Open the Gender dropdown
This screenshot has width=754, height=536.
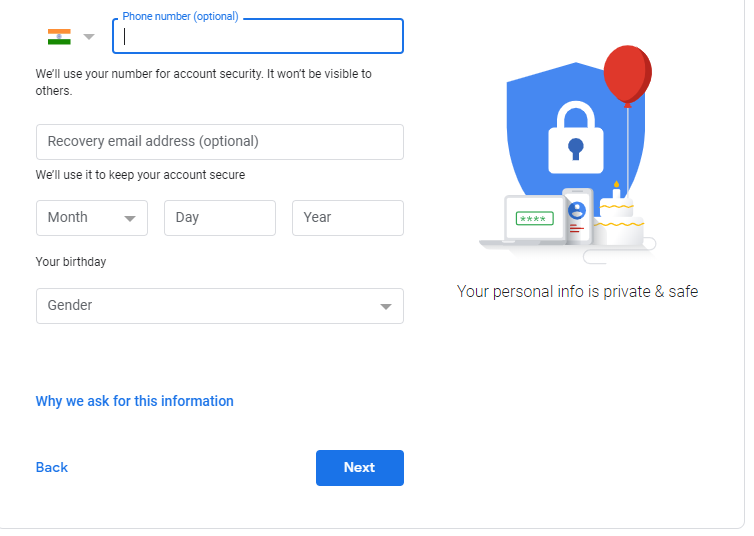(220, 306)
